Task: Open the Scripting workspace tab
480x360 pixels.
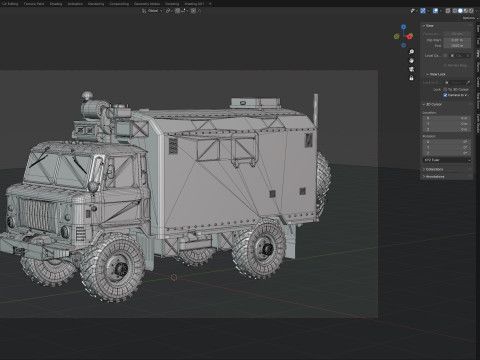Action: (172, 4)
